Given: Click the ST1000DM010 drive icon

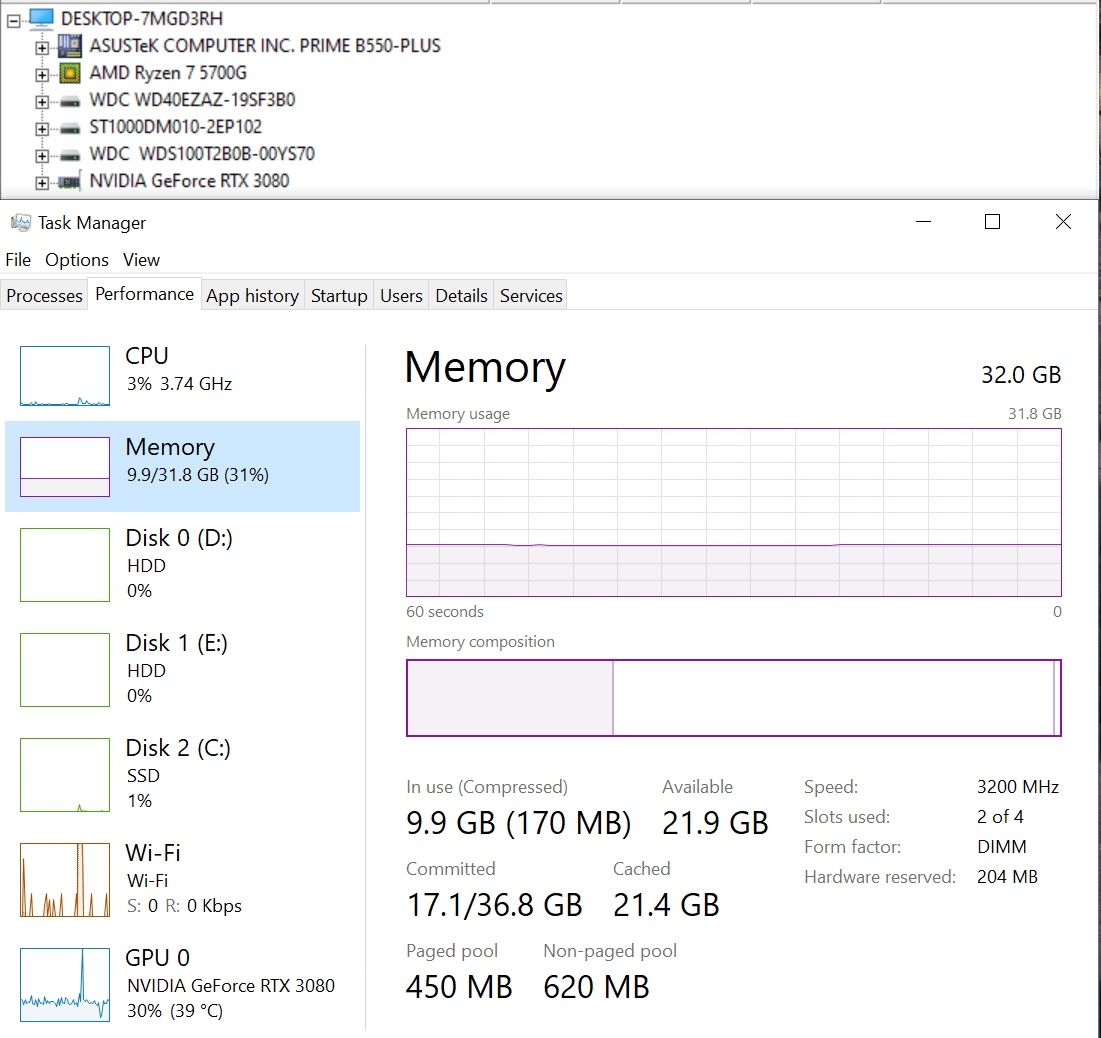Looking at the screenshot, I should 69,127.
